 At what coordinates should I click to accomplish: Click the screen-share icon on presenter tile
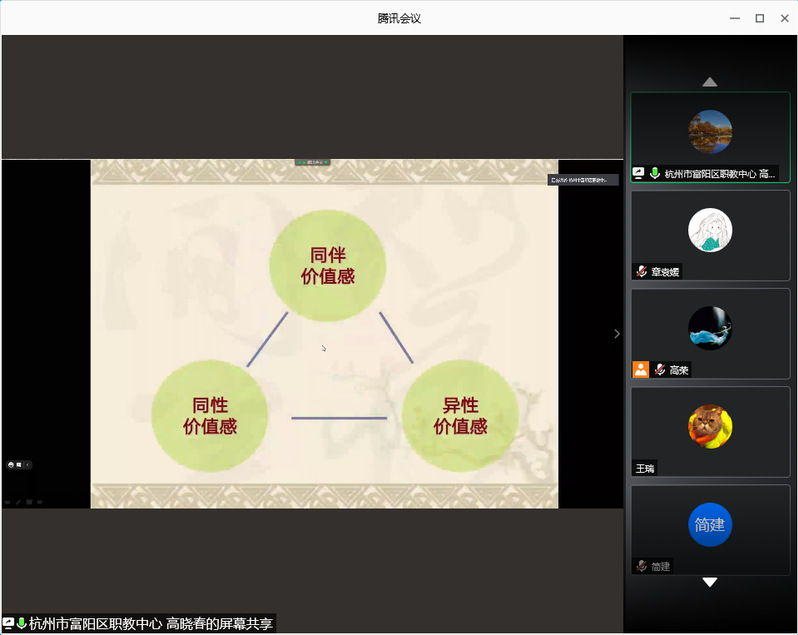639,173
